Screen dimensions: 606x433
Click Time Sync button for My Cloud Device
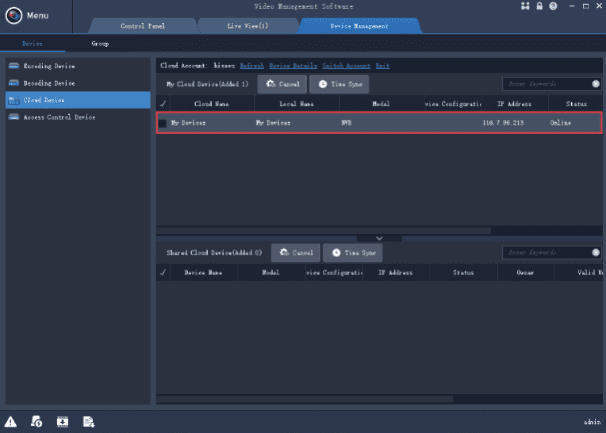point(339,85)
